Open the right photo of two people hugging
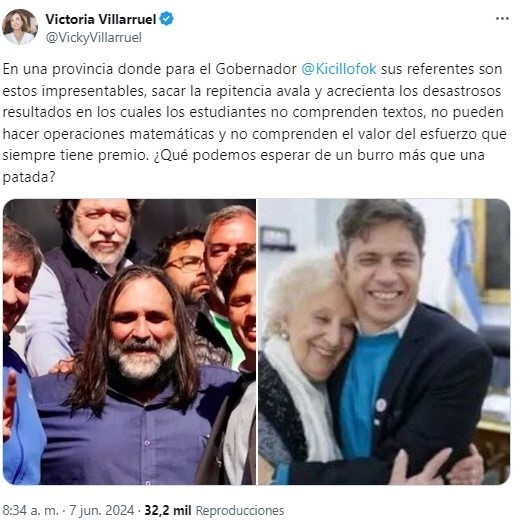 (384, 342)
